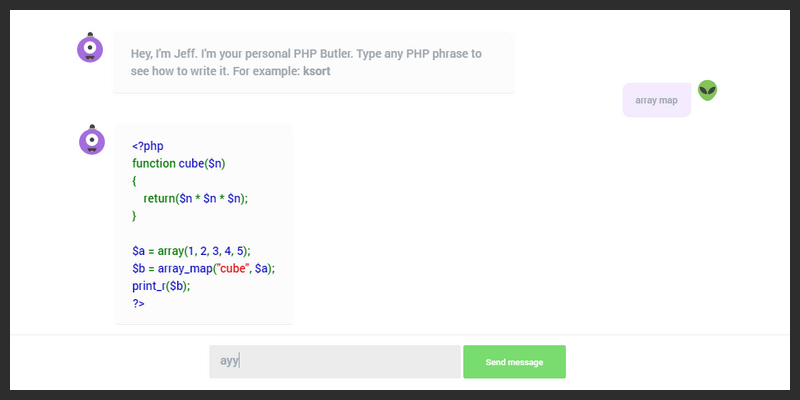
Task: Click the "print_r($b);" code line
Action: [161, 286]
